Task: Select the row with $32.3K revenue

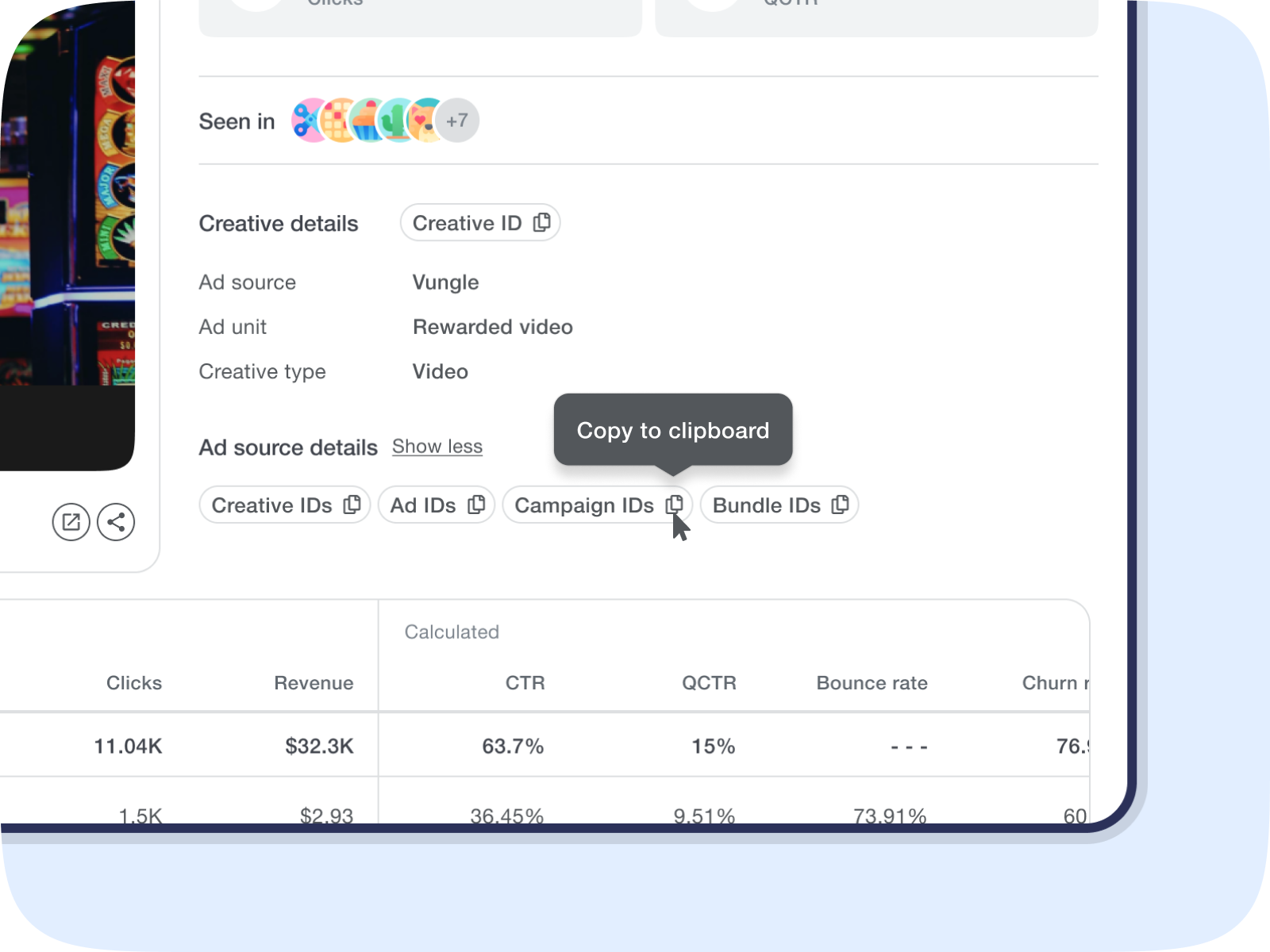Action: point(545,746)
